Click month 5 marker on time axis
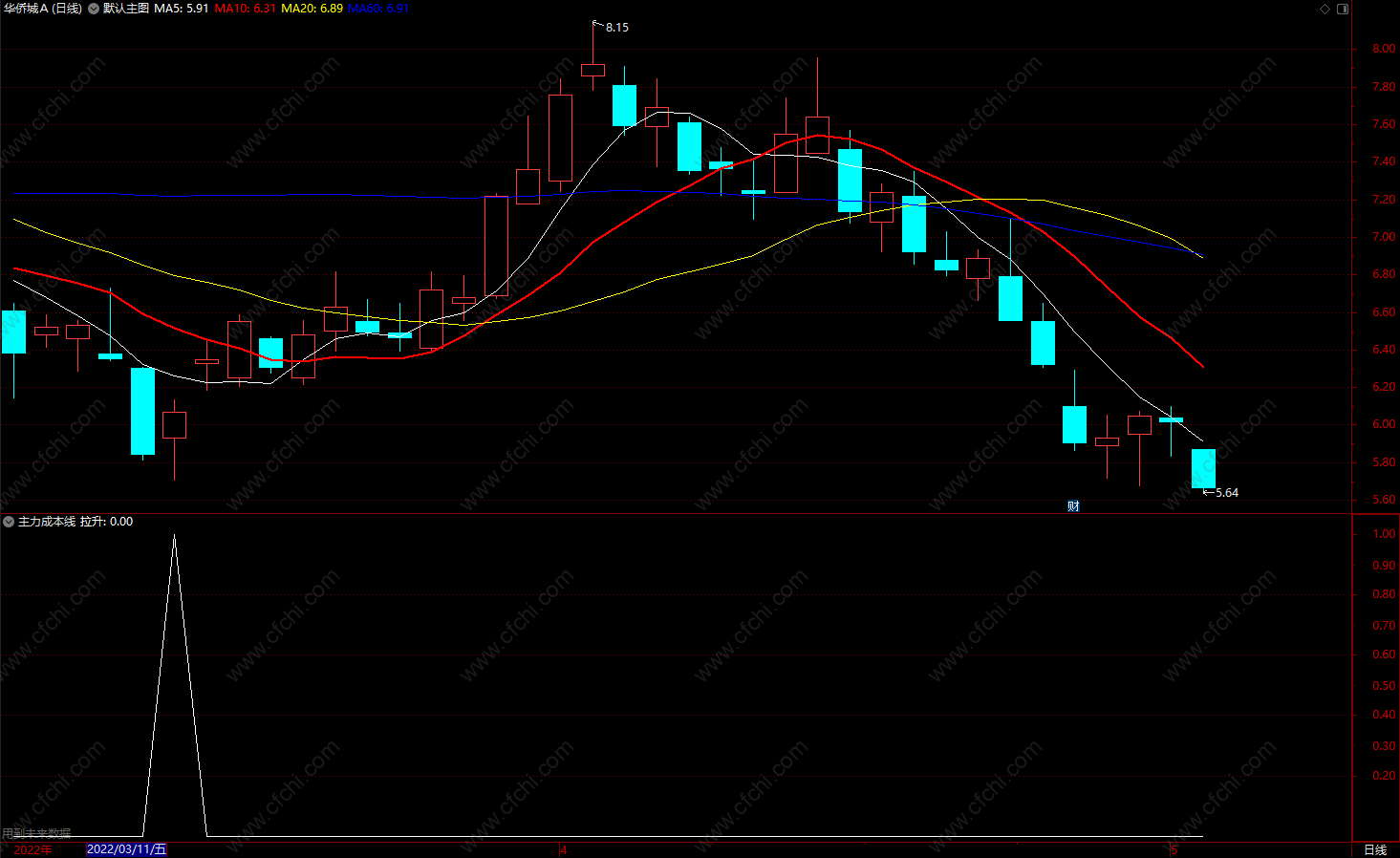 pos(1174,849)
